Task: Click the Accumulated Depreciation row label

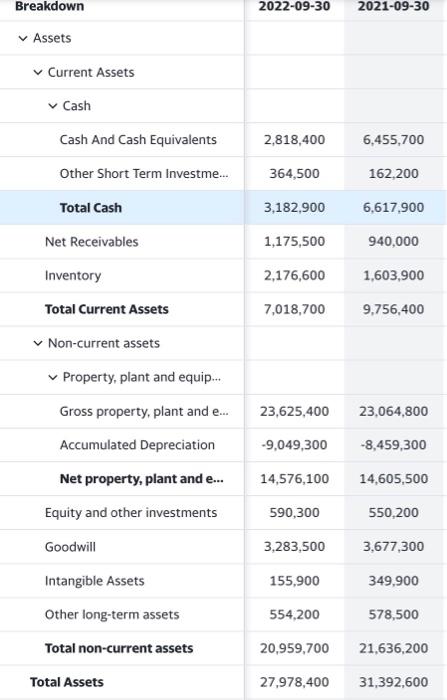Action: [x=137, y=445]
